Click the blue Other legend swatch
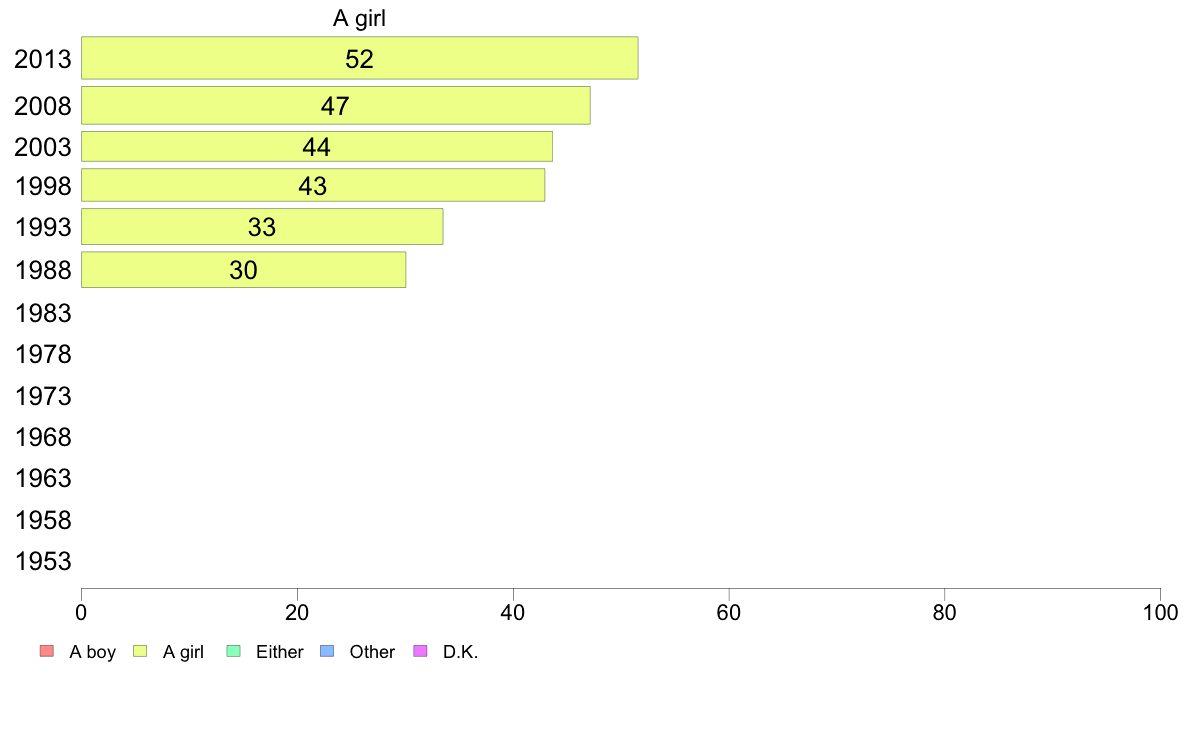 pos(327,651)
